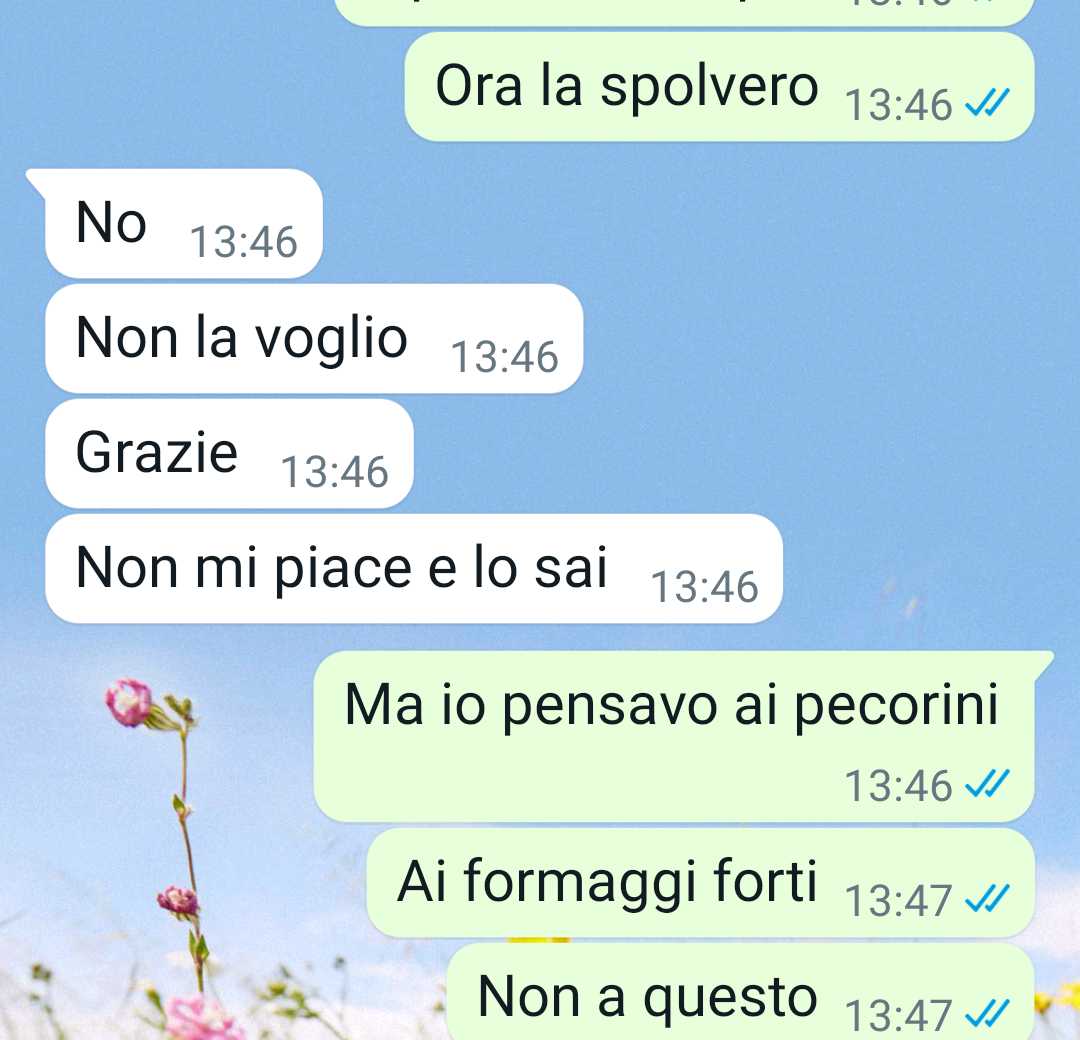This screenshot has height=1040, width=1080.
Task: Click the 13:47 time on 'Ai formaggi forti'
Action: (899, 900)
